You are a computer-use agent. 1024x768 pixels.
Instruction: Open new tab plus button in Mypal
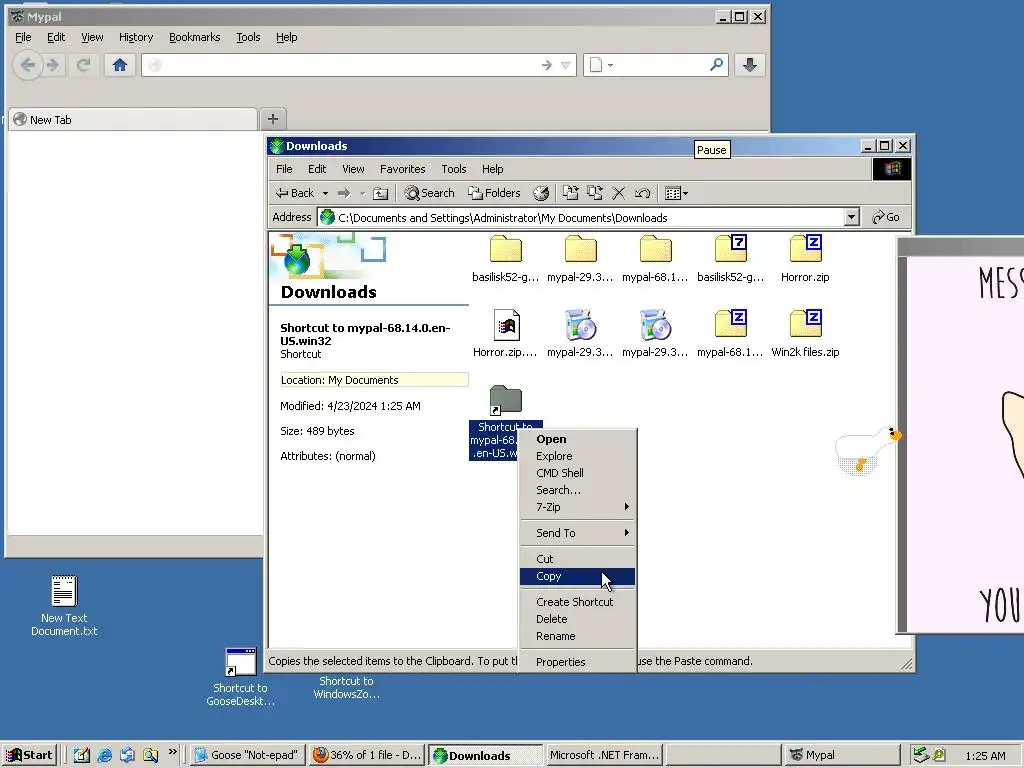[273, 119]
